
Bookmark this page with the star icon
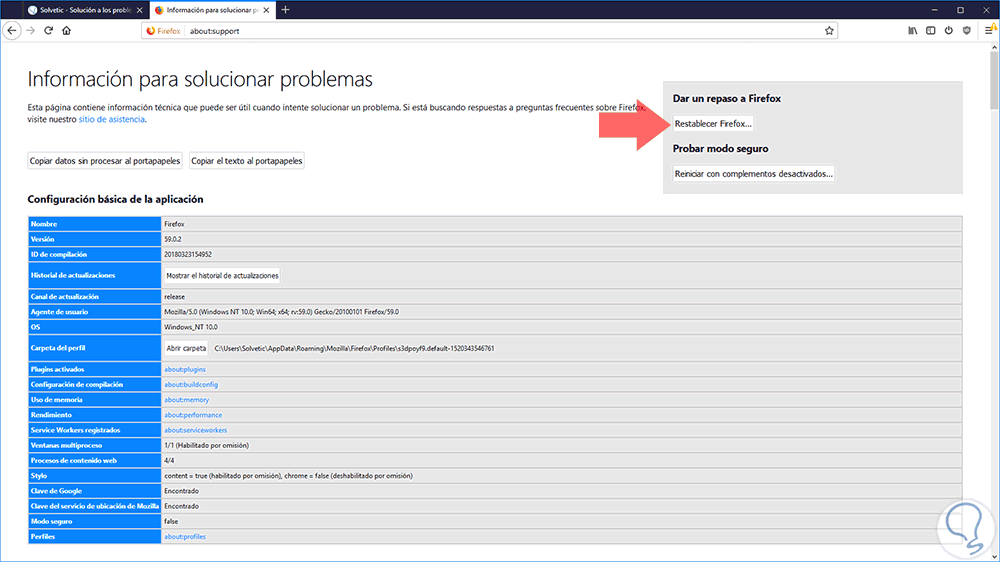(829, 31)
